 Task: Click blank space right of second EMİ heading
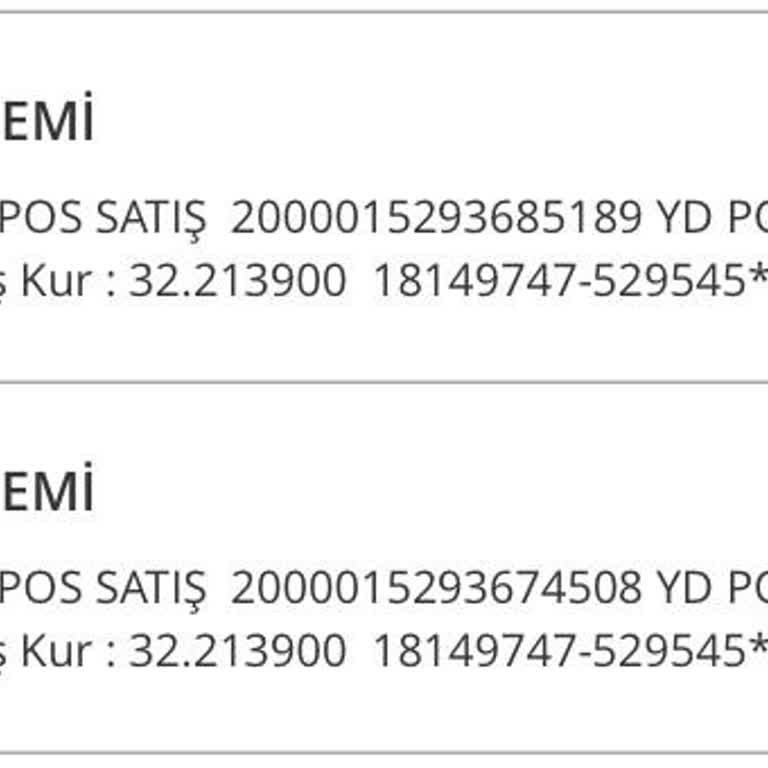[x=400, y=494]
